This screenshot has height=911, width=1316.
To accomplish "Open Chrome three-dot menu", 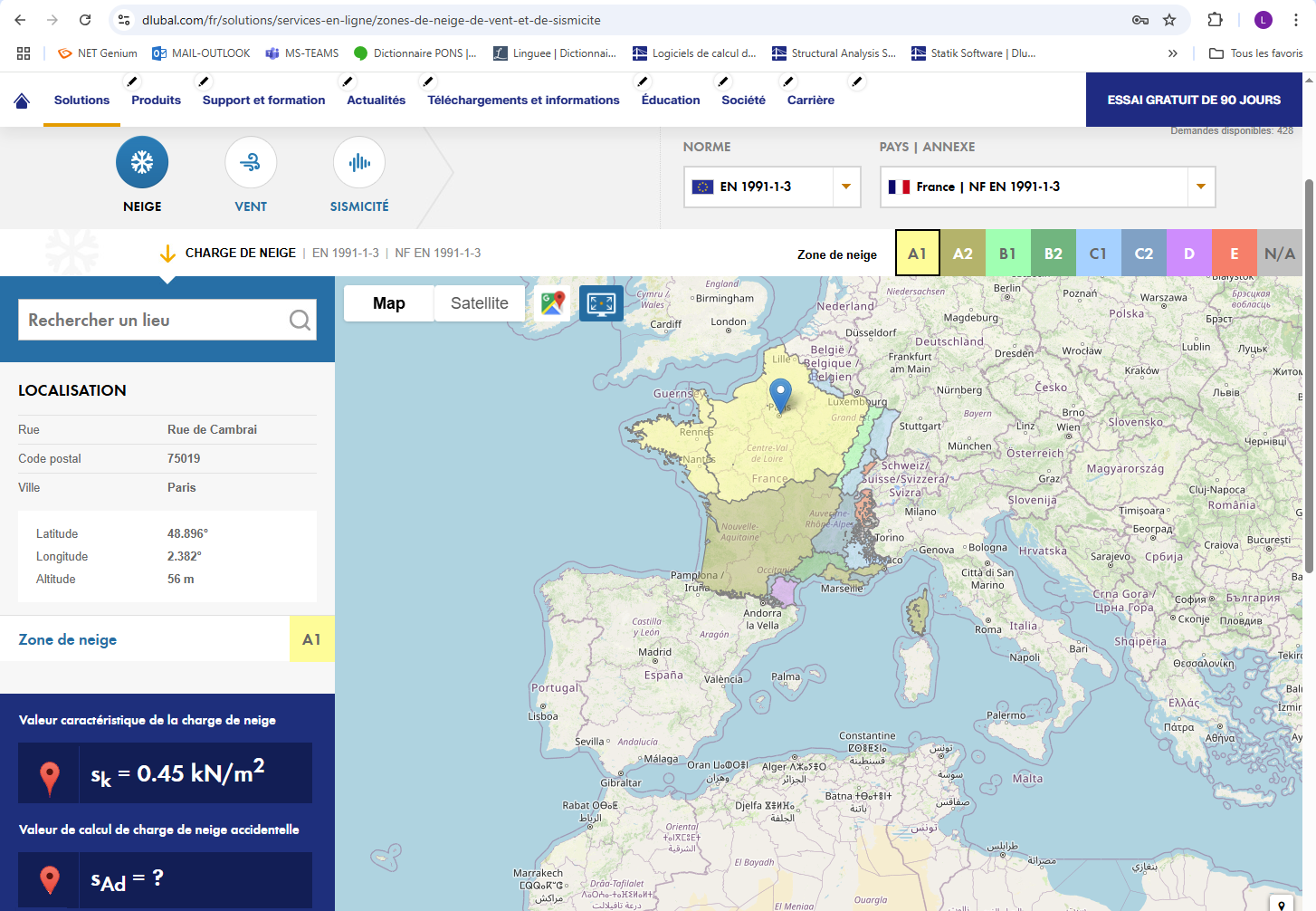I will pyautogui.click(x=1296, y=20).
